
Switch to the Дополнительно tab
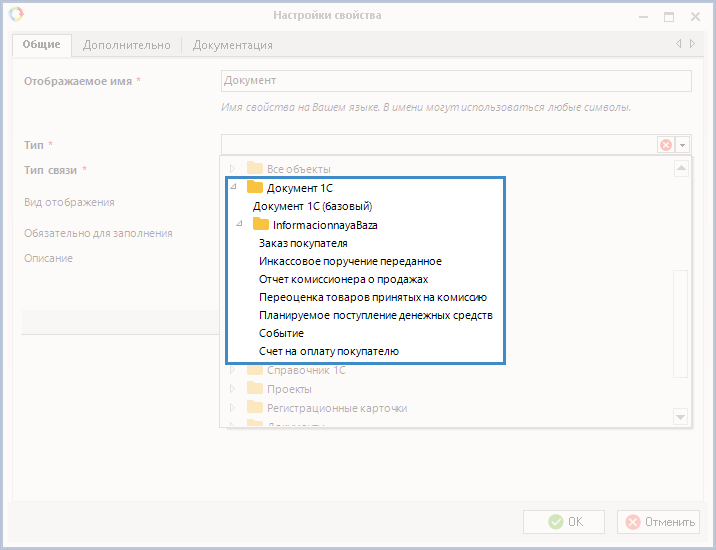point(126,45)
